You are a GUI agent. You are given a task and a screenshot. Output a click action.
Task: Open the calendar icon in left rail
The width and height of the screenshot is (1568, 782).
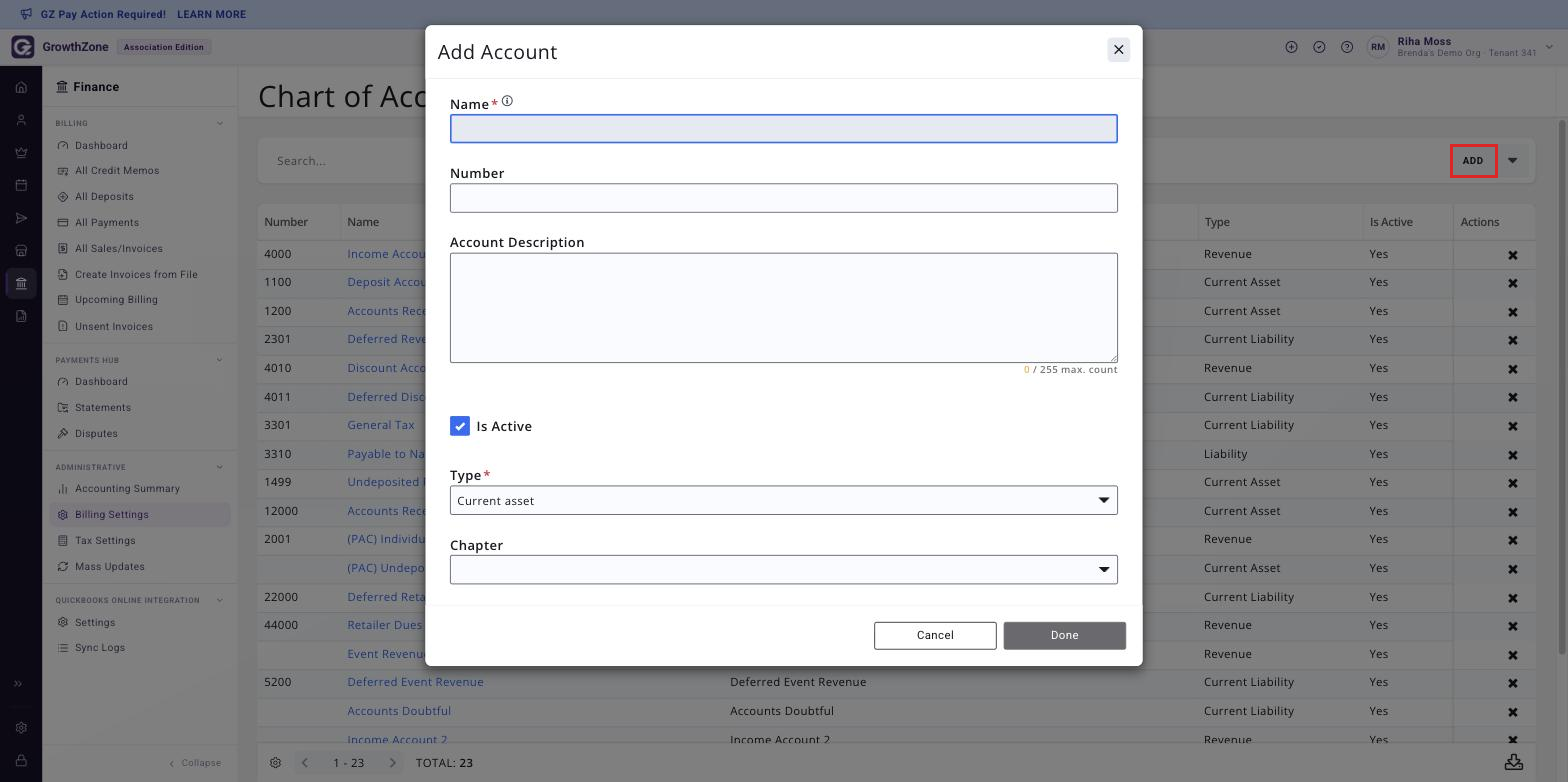pos(21,185)
